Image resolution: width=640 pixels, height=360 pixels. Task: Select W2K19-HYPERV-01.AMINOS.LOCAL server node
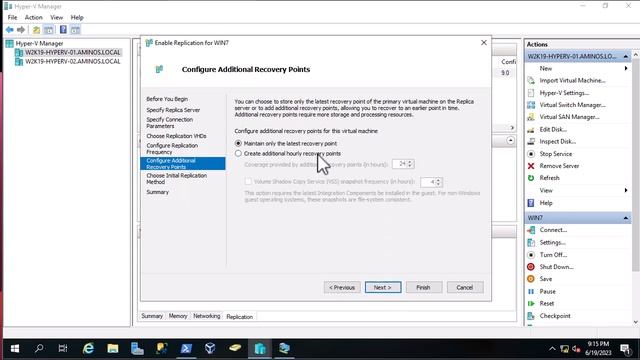[73, 52]
